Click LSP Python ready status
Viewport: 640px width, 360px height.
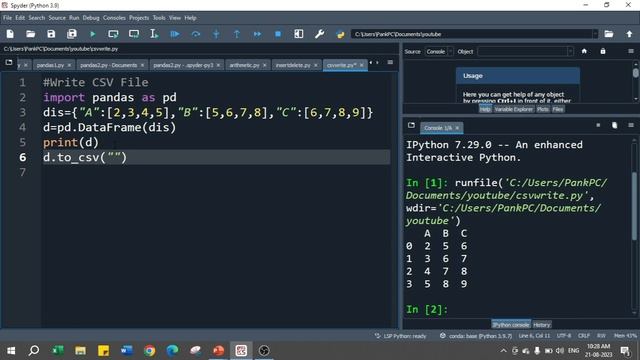click(x=400, y=336)
